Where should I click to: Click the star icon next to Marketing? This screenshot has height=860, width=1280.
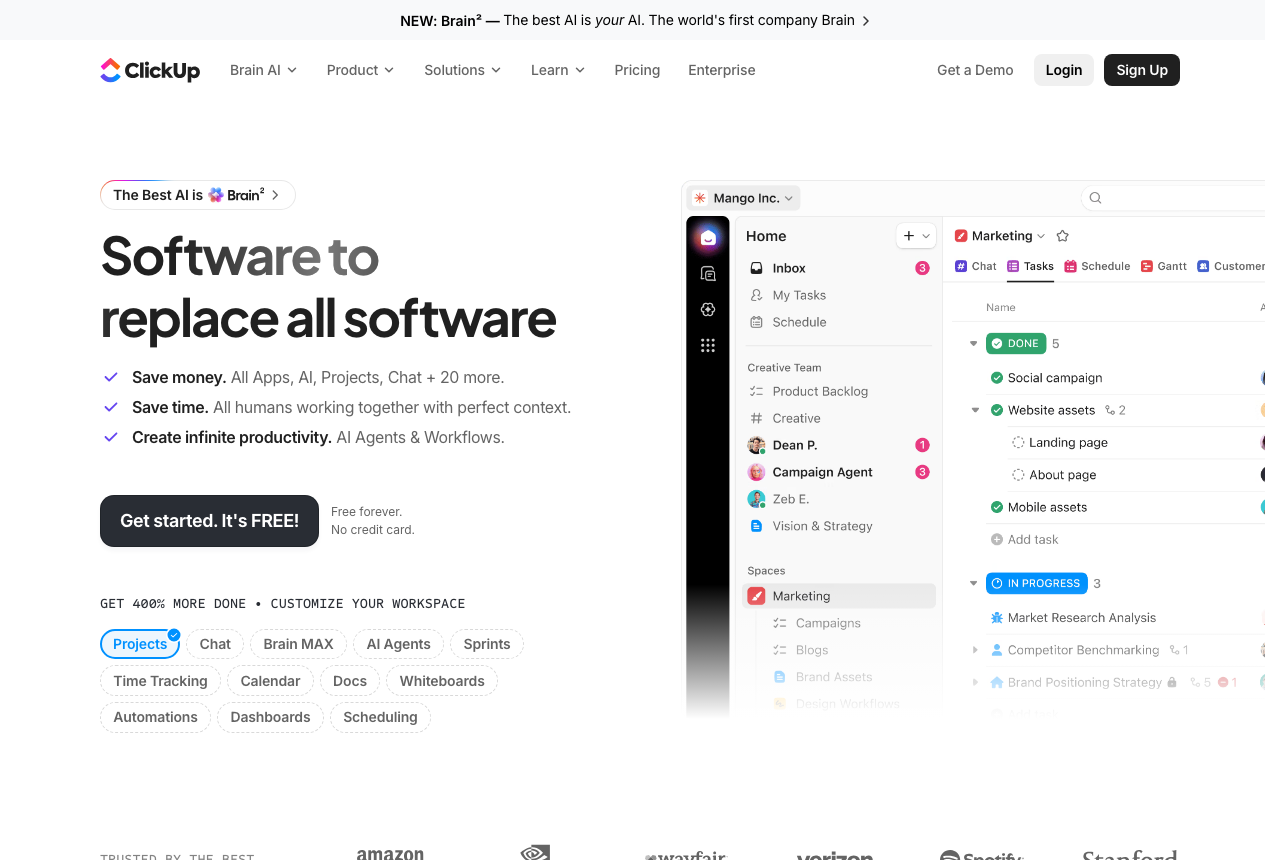[1063, 236]
